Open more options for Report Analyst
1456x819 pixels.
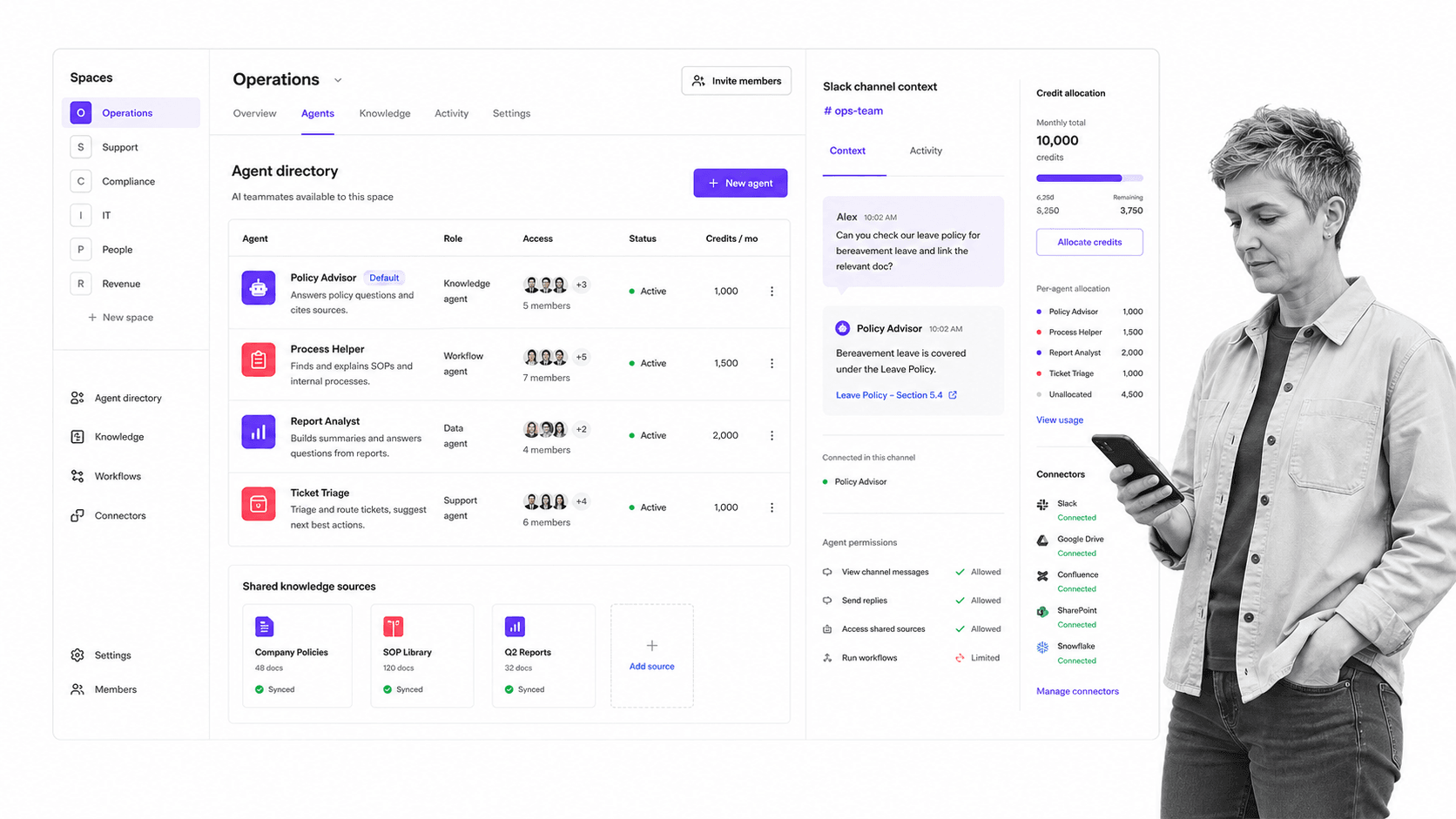point(772,435)
